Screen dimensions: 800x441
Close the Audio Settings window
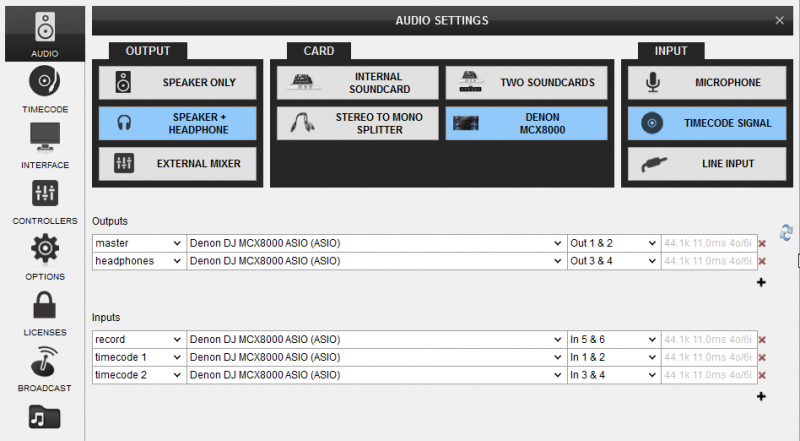click(x=779, y=20)
